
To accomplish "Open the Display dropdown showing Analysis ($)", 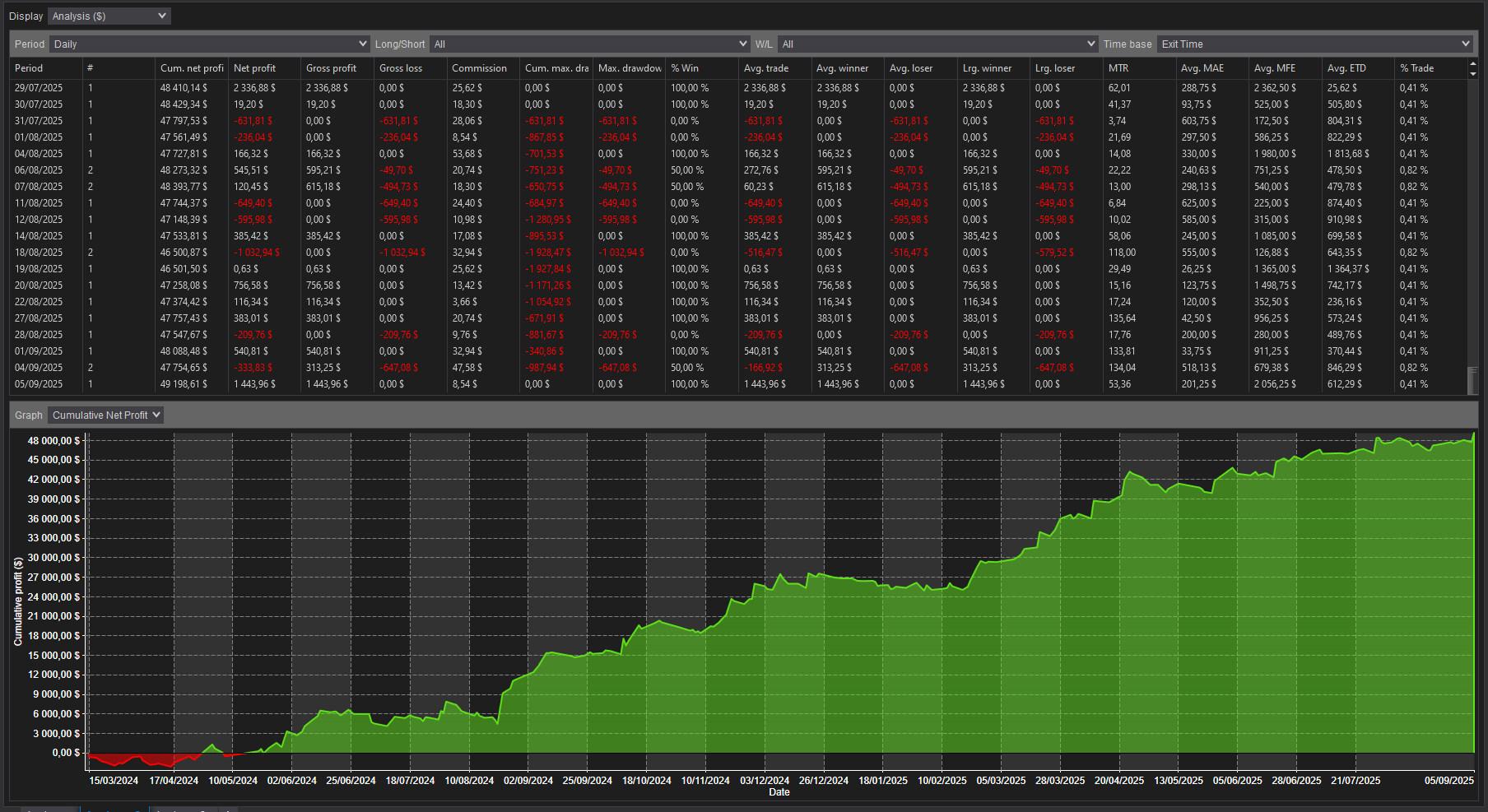I will pos(109,16).
